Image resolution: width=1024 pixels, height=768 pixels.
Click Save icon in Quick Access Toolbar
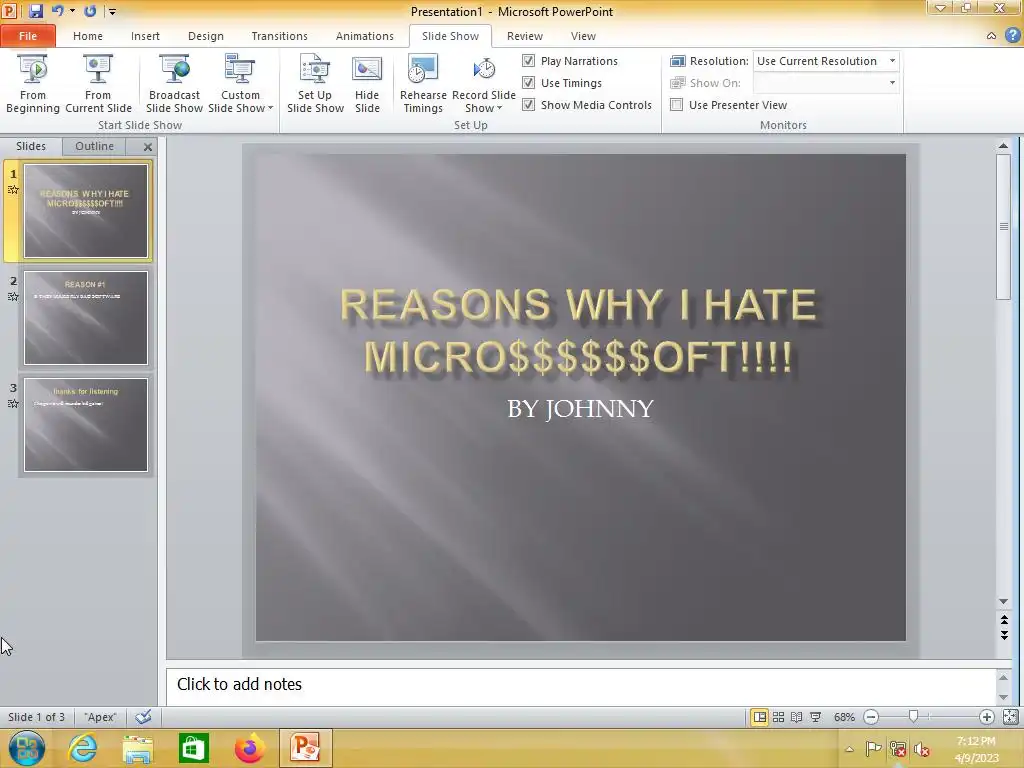36,11
